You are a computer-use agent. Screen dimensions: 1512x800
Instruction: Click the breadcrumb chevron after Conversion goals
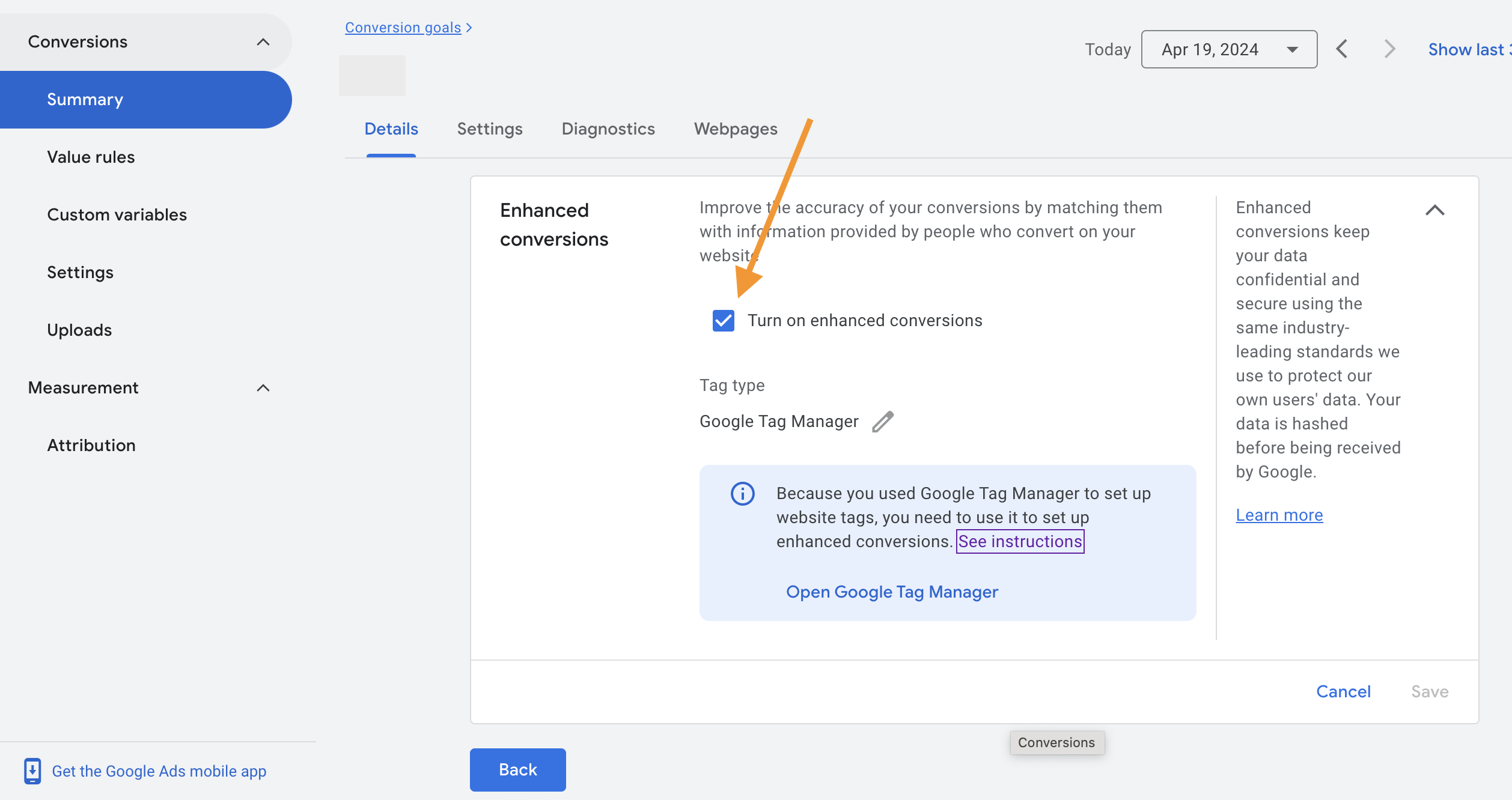click(x=469, y=28)
